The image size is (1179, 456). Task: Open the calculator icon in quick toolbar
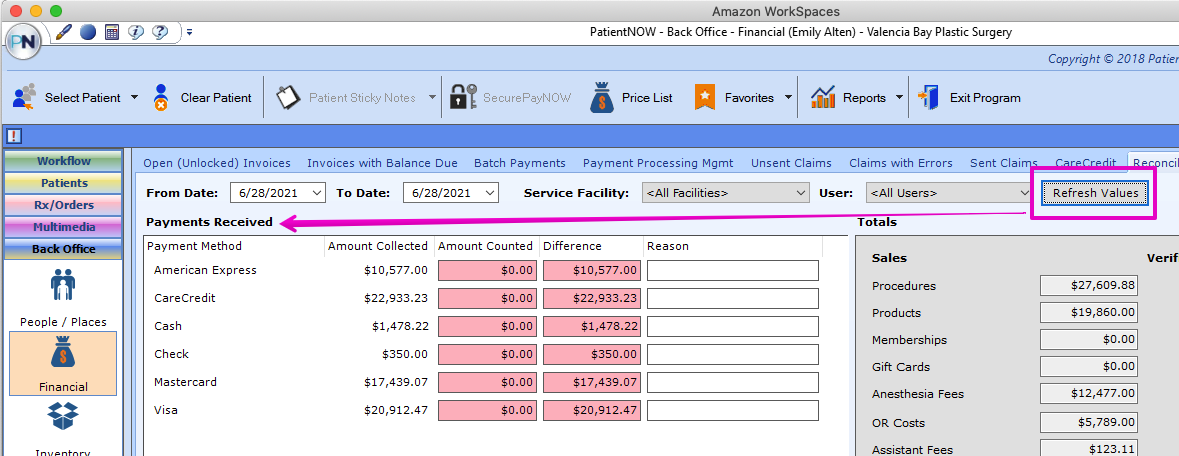(111, 32)
